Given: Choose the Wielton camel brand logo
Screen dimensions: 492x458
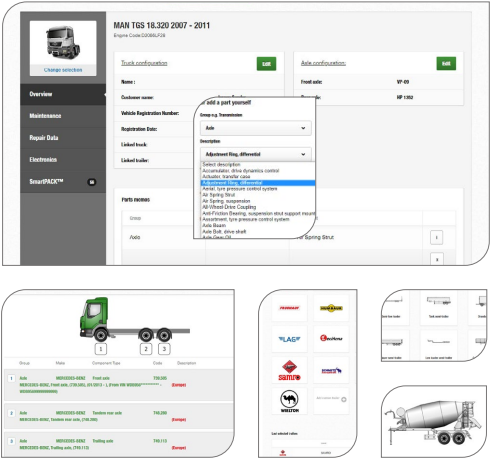Looking at the screenshot, I should (289, 401).
